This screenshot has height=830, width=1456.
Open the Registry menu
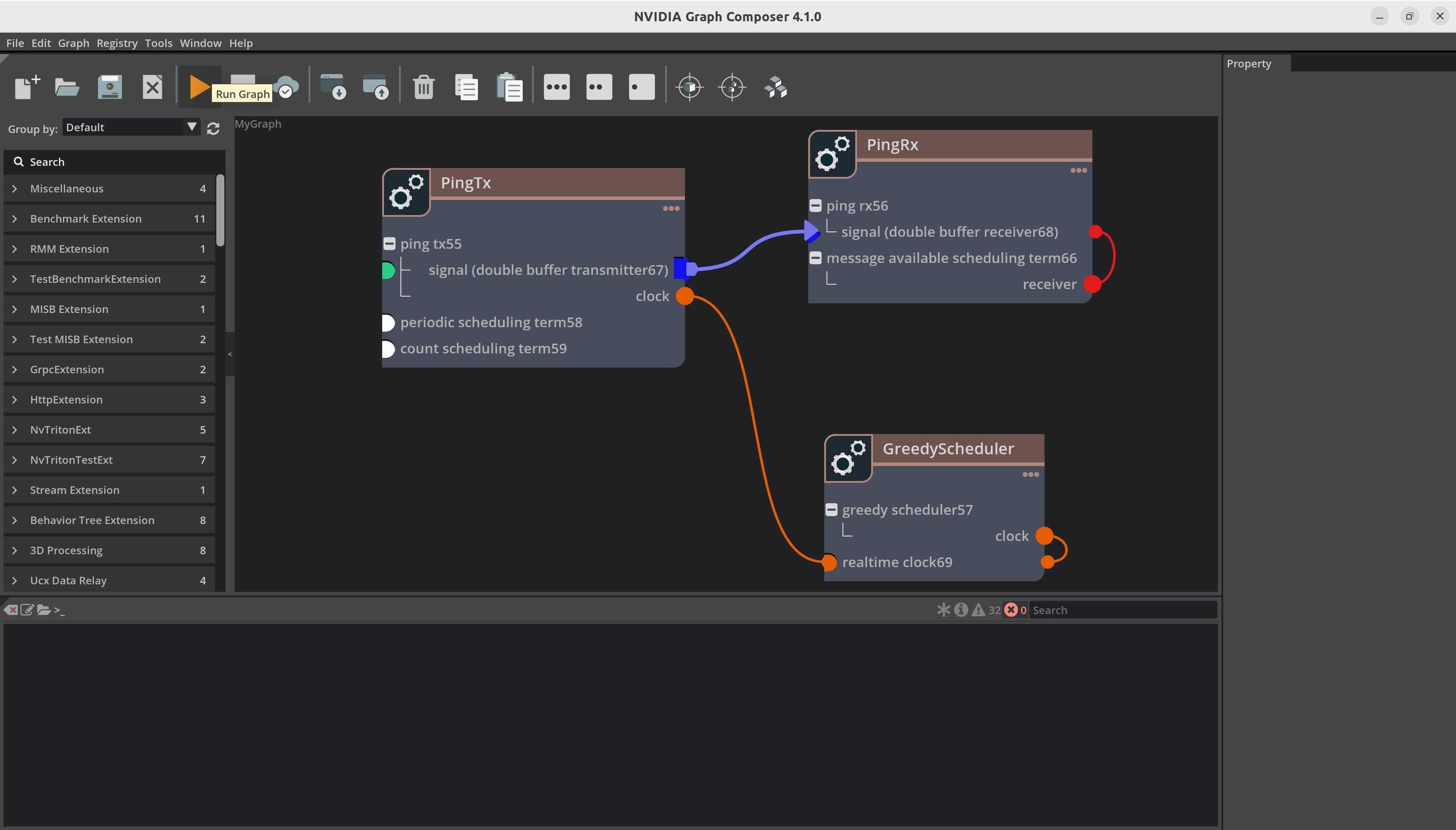pos(117,43)
